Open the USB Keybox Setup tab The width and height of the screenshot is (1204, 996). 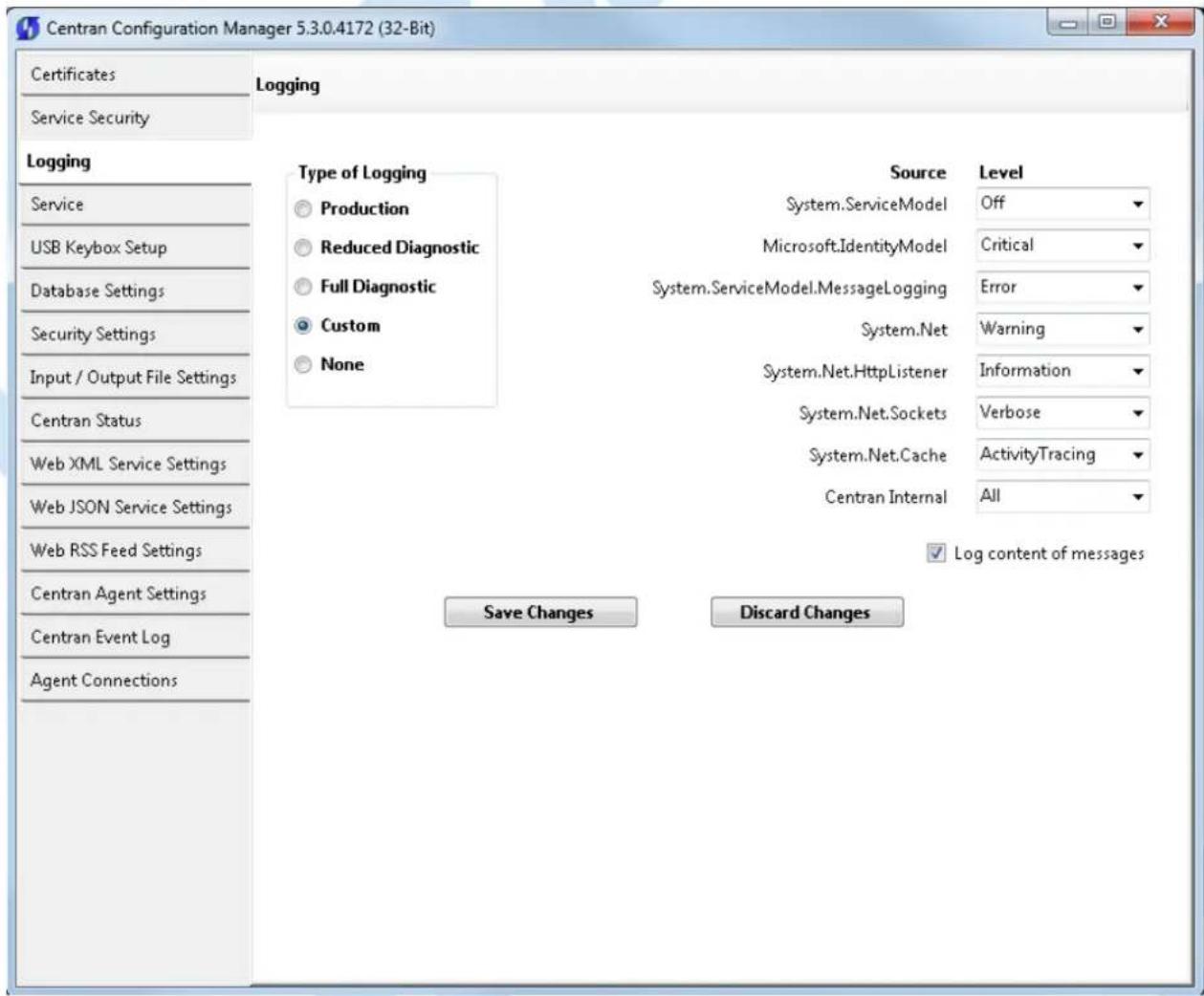tap(135, 248)
